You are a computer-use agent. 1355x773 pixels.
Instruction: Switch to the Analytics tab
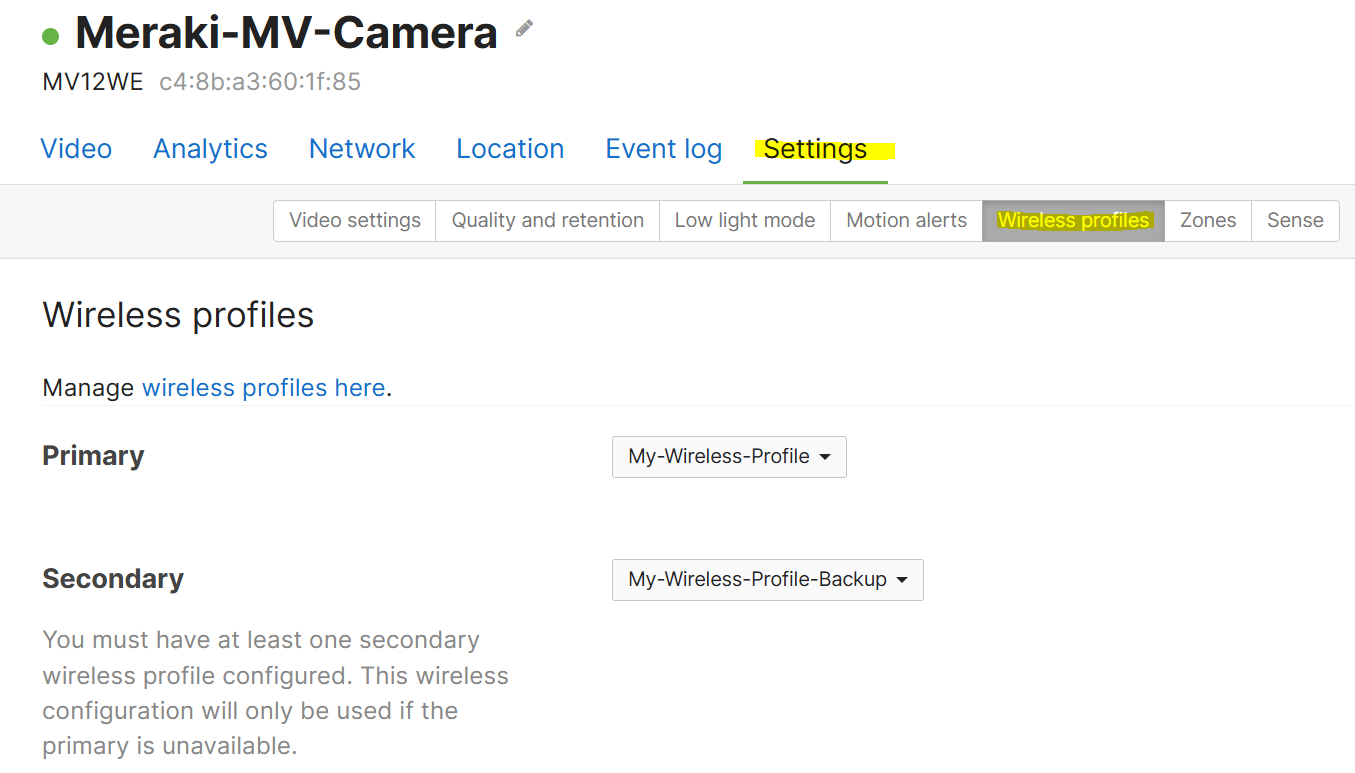(210, 149)
